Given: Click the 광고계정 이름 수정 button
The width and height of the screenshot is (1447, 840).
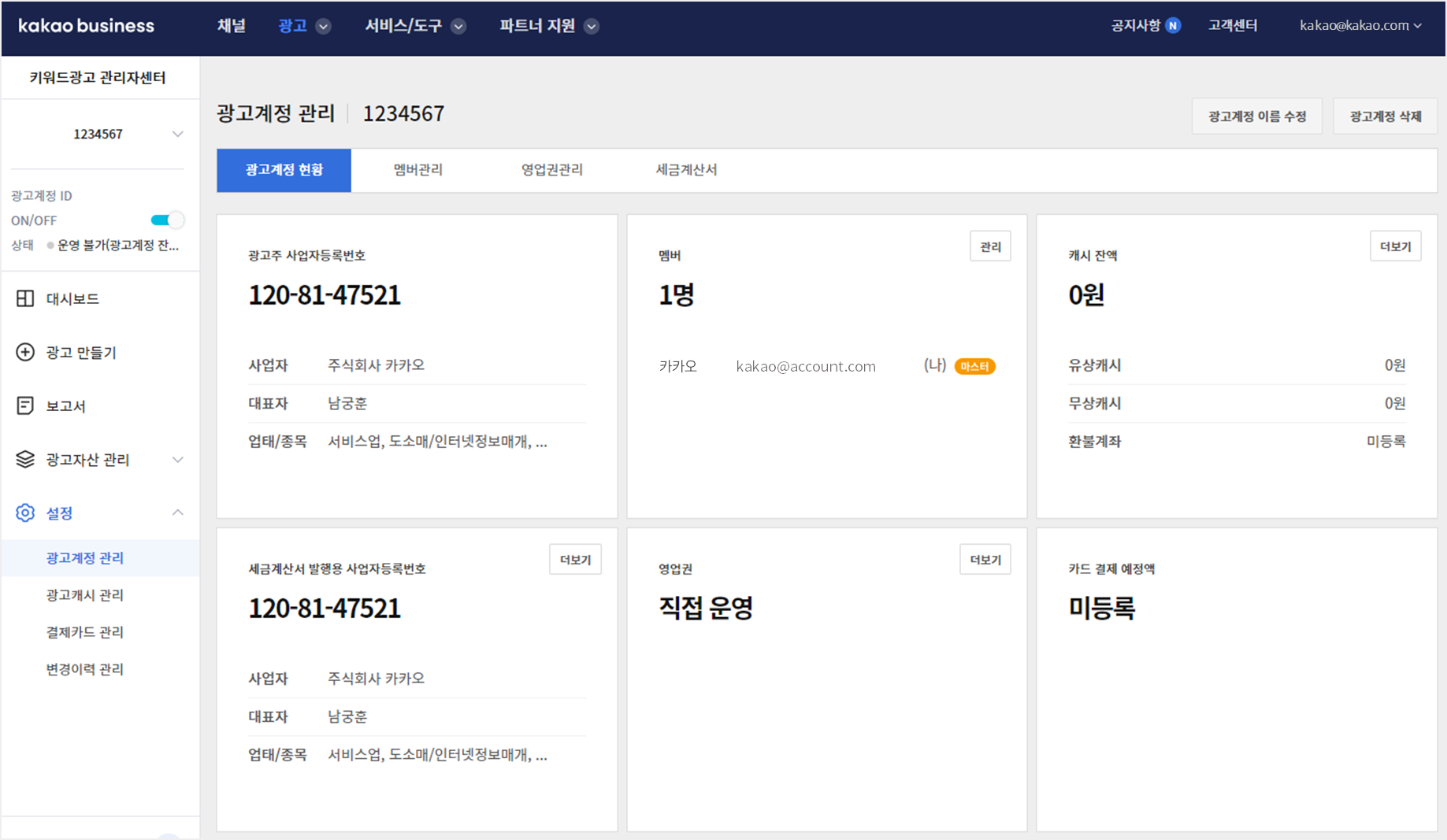Looking at the screenshot, I should tap(1257, 117).
